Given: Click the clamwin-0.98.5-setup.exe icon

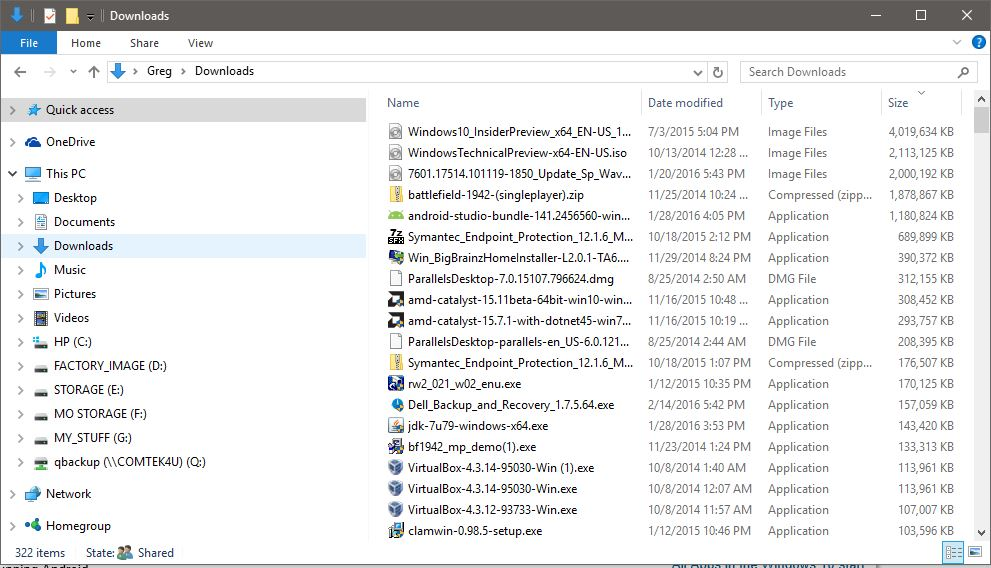Looking at the screenshot, I should click(x=396, y=531).
